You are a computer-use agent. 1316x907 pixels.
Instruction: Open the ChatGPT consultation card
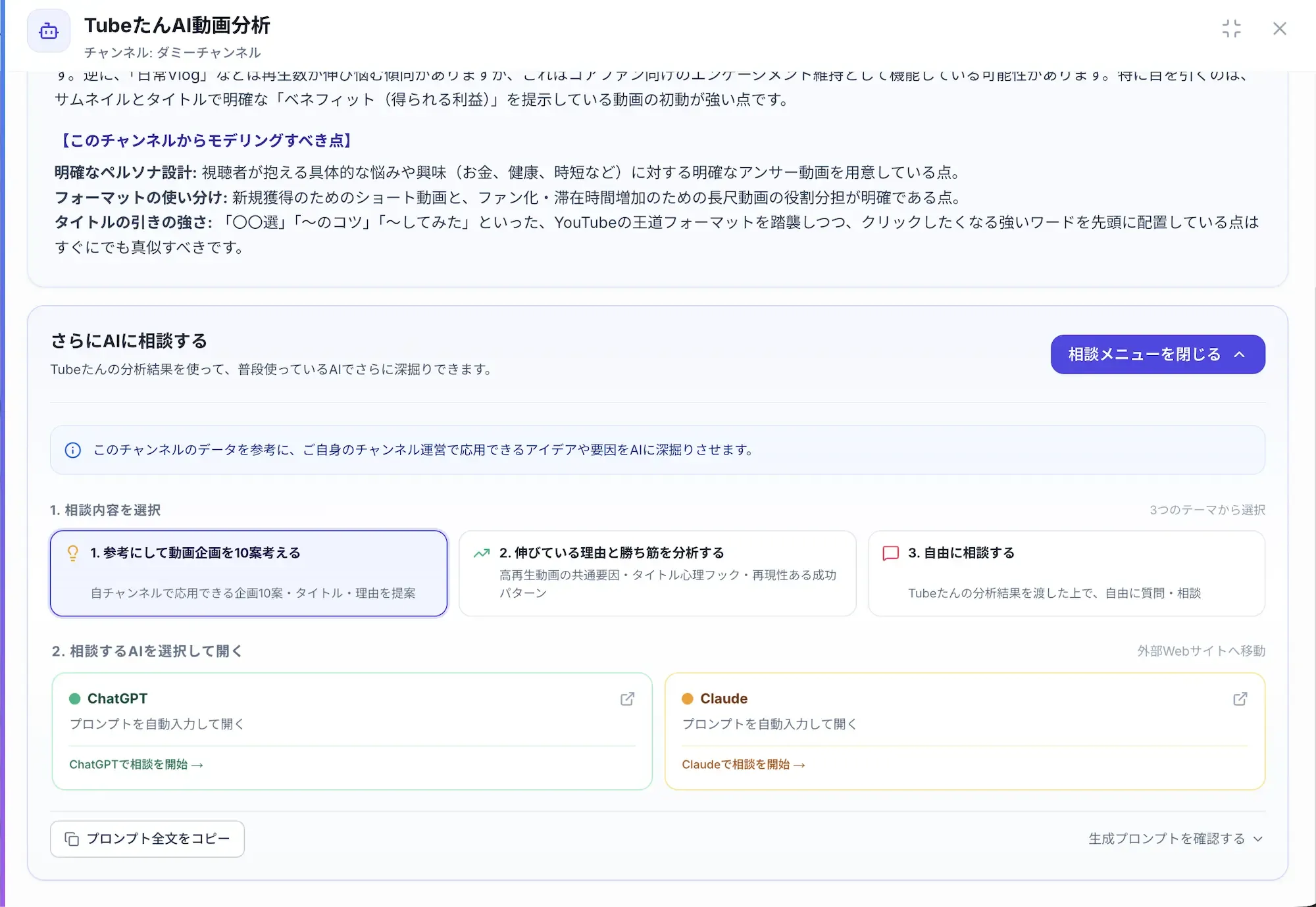point(352,731)
